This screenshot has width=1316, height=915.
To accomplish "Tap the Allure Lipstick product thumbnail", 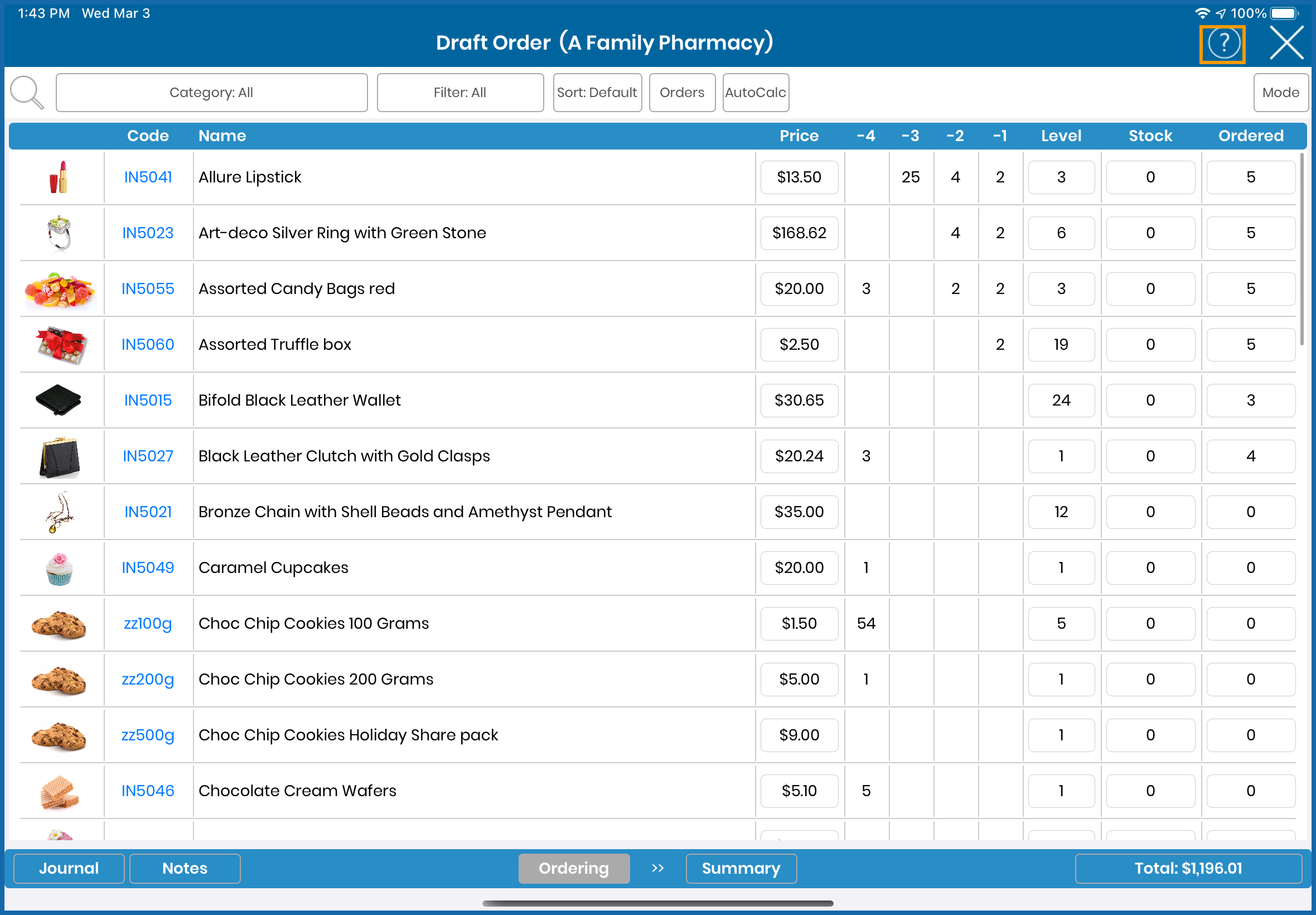I will (59, 177).
